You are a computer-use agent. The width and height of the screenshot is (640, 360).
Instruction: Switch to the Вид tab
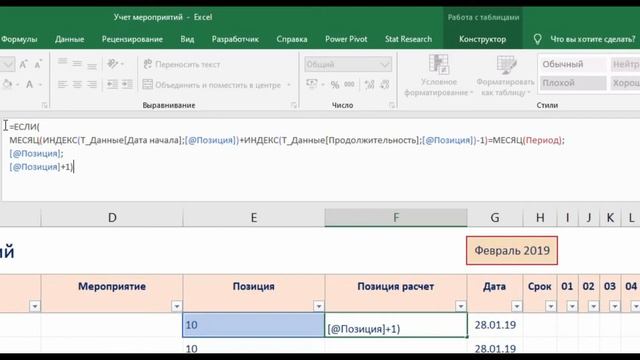[187, 39]
